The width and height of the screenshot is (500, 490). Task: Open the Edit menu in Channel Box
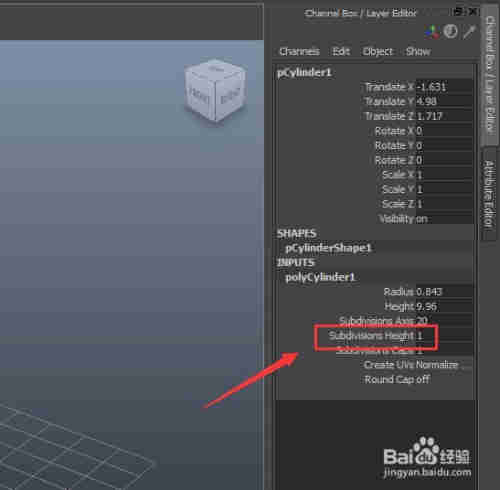341,51
